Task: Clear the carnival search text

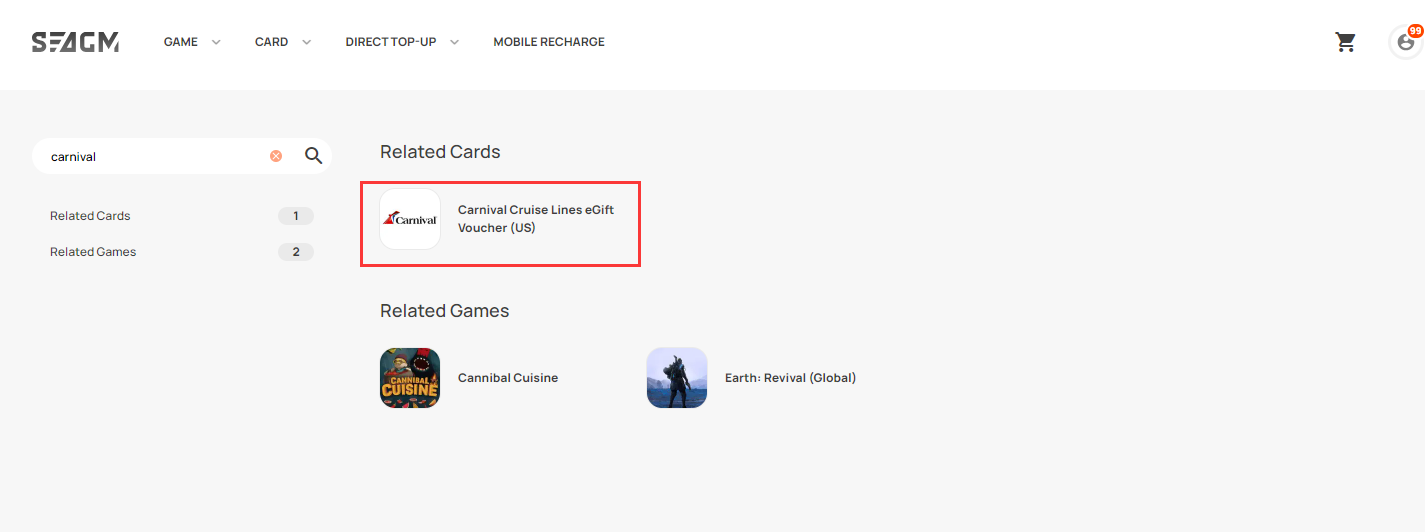Action: click(276, 156)
